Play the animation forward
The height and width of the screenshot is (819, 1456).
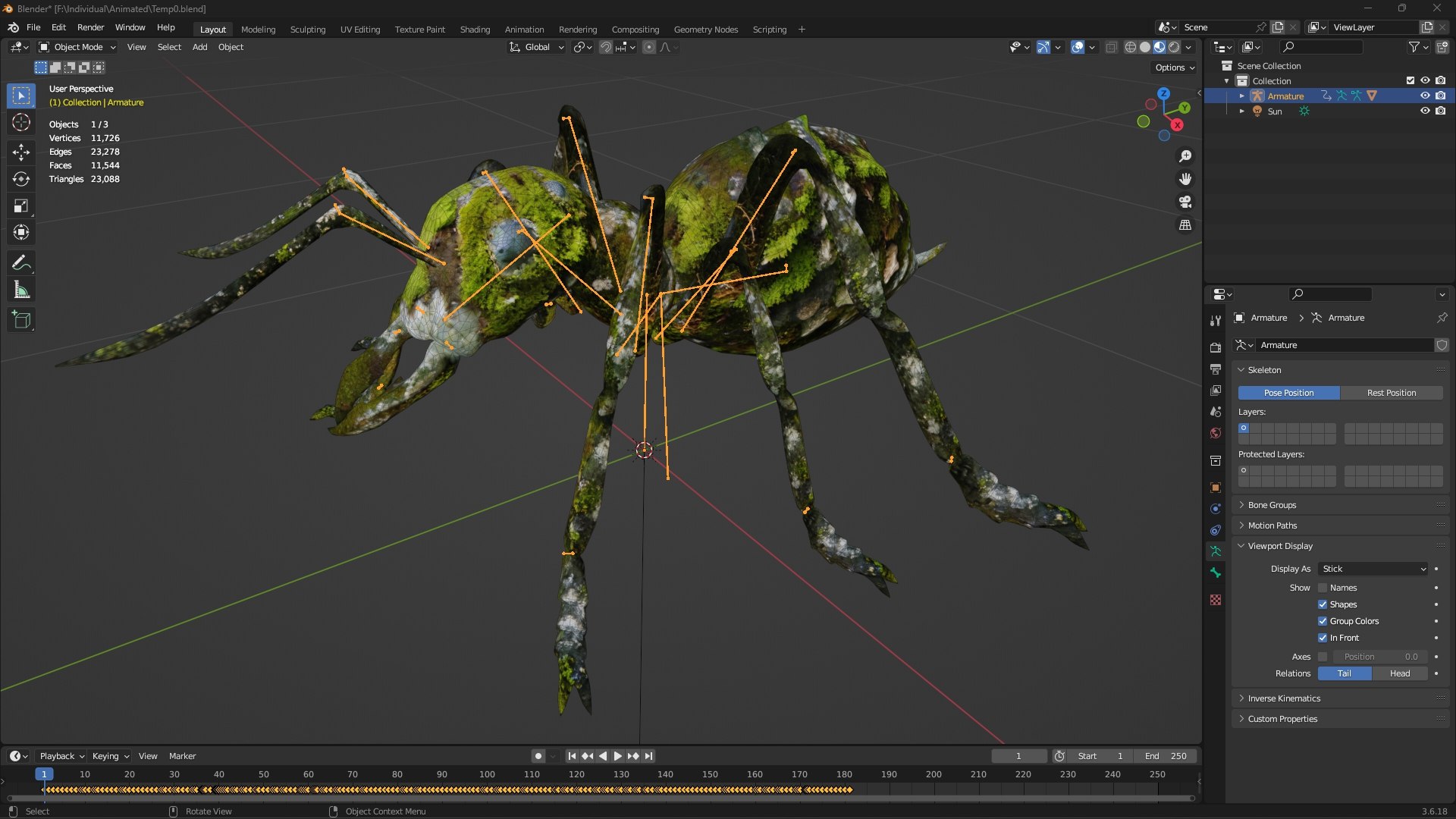pyautogui.click(x=618, y=756)
